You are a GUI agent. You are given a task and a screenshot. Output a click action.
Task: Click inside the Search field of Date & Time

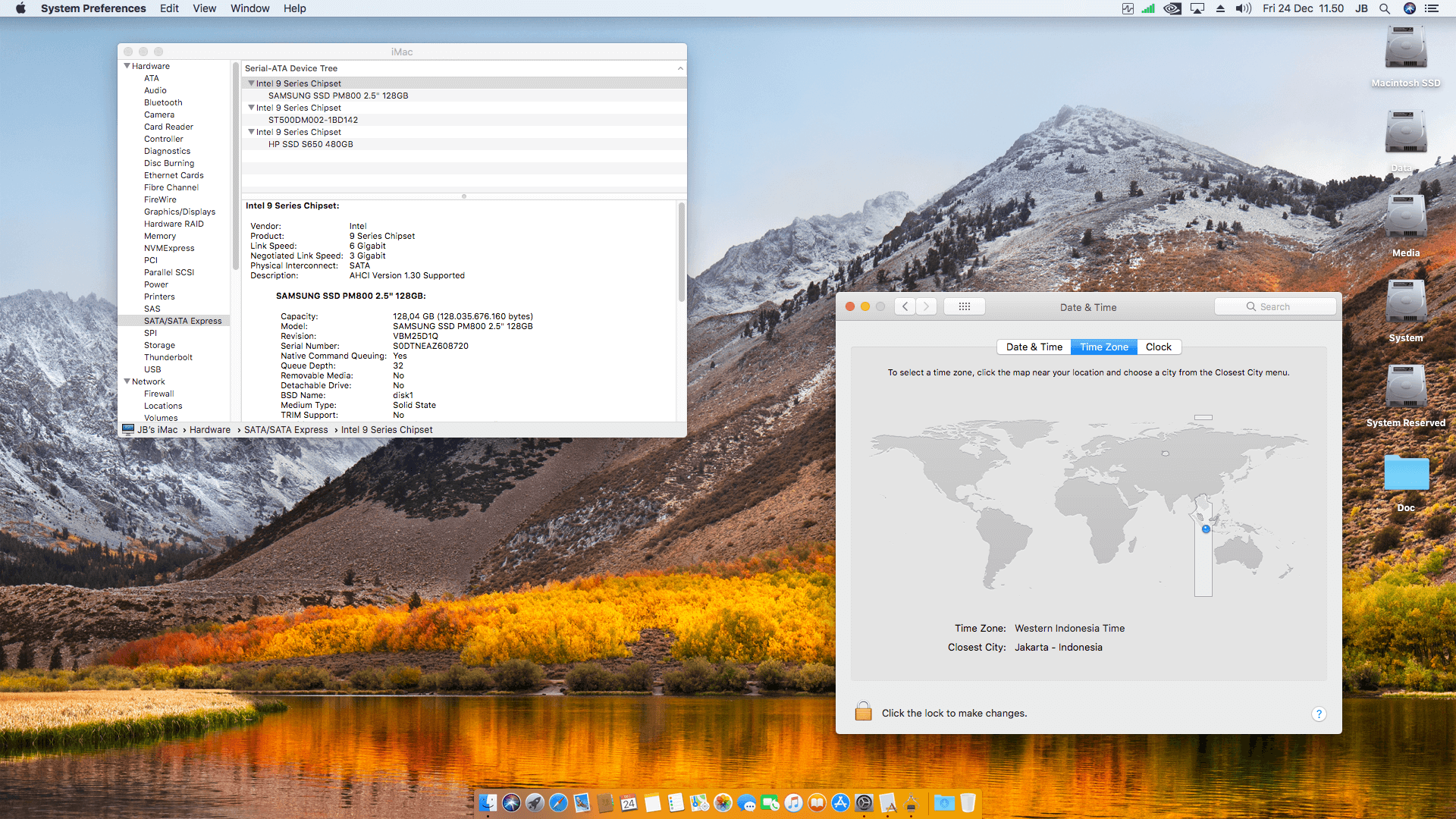[1282, 306]
